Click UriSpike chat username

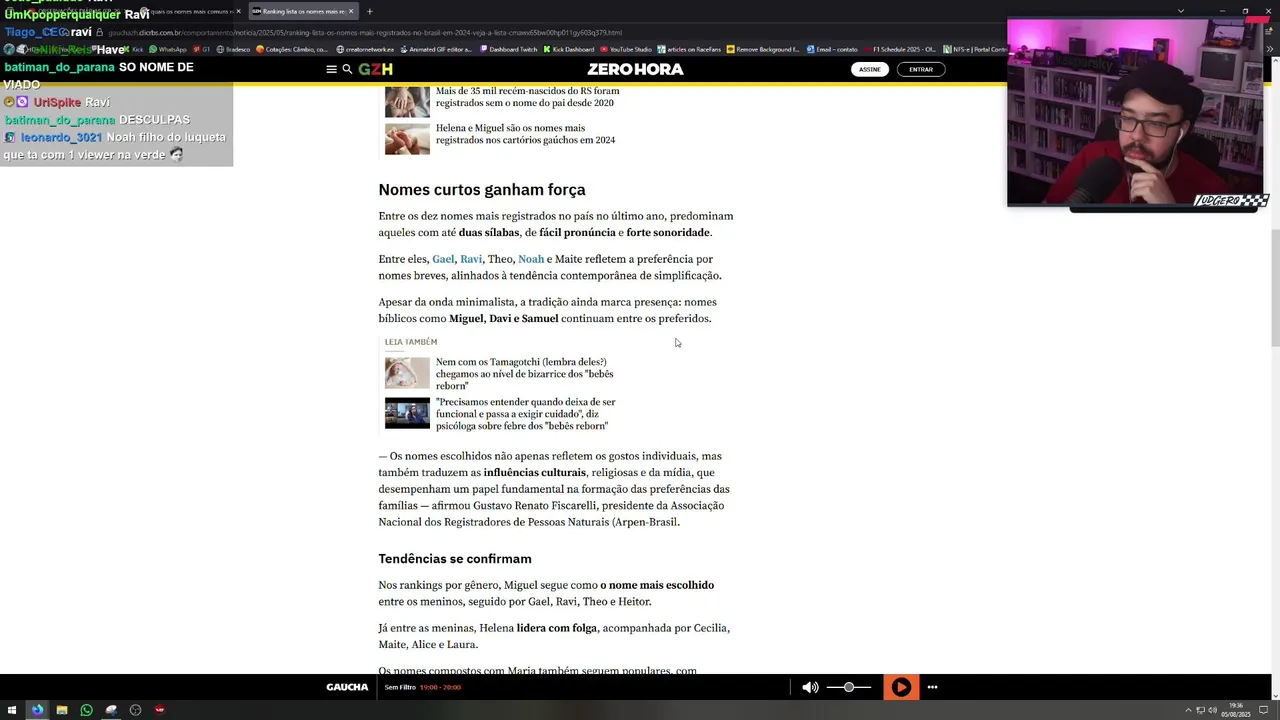click(57, 102)
